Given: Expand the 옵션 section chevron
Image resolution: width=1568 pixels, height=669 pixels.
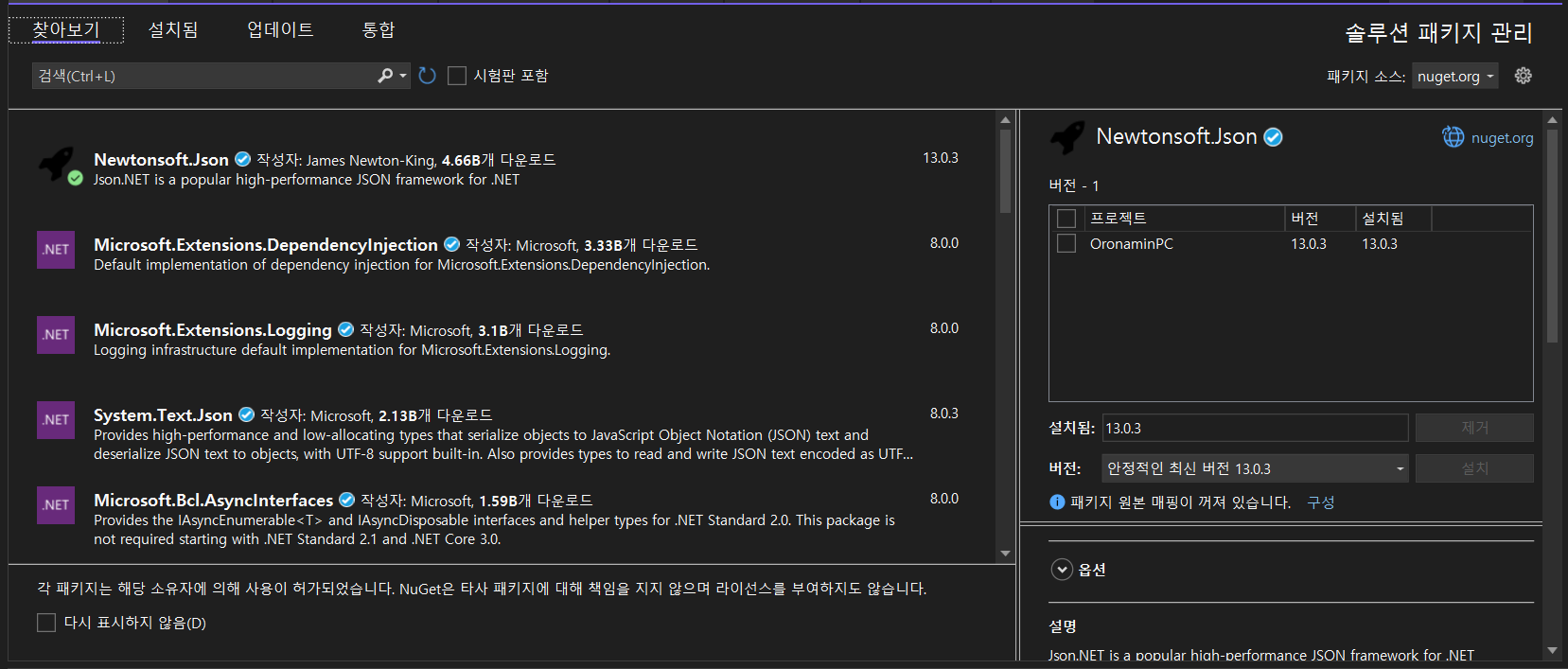Looking at the screenshot, I should (x=1062, y=570).
